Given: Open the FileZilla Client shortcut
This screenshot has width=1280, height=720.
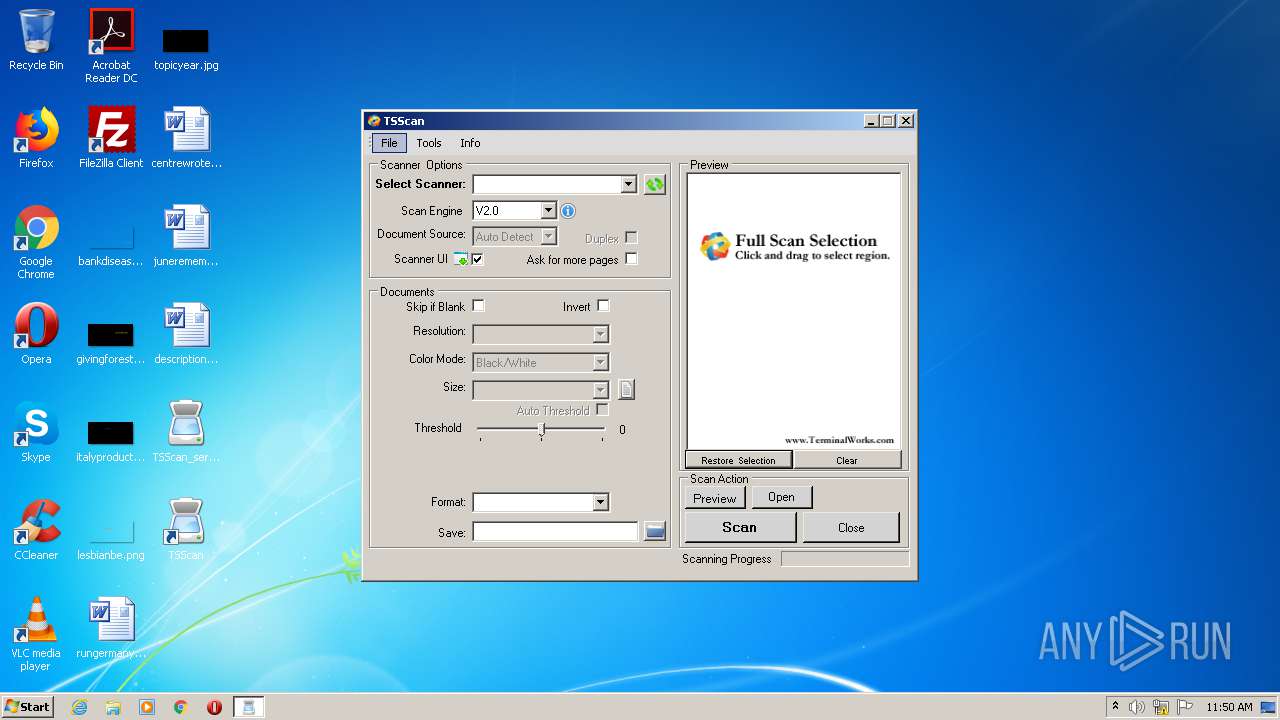Looking at the screenshot, I should (x=111, y=138).
